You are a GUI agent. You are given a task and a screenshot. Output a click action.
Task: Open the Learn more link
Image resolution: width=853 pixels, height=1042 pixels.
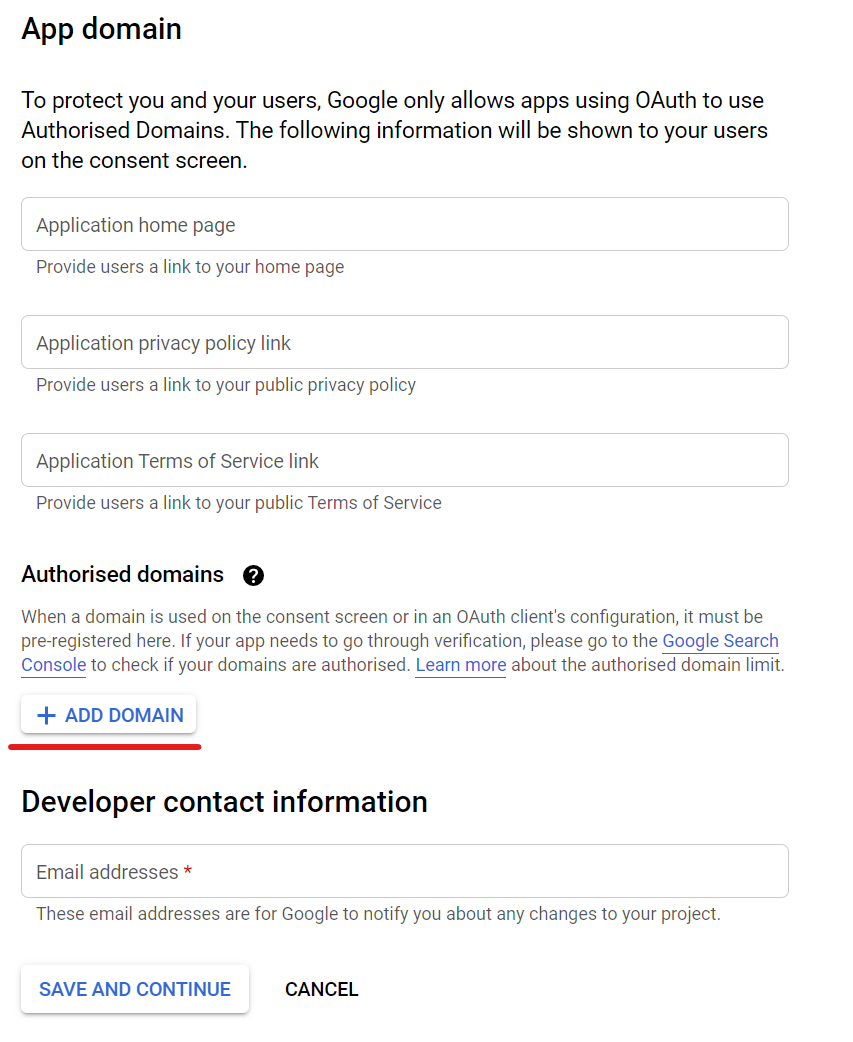coord(460,665)
